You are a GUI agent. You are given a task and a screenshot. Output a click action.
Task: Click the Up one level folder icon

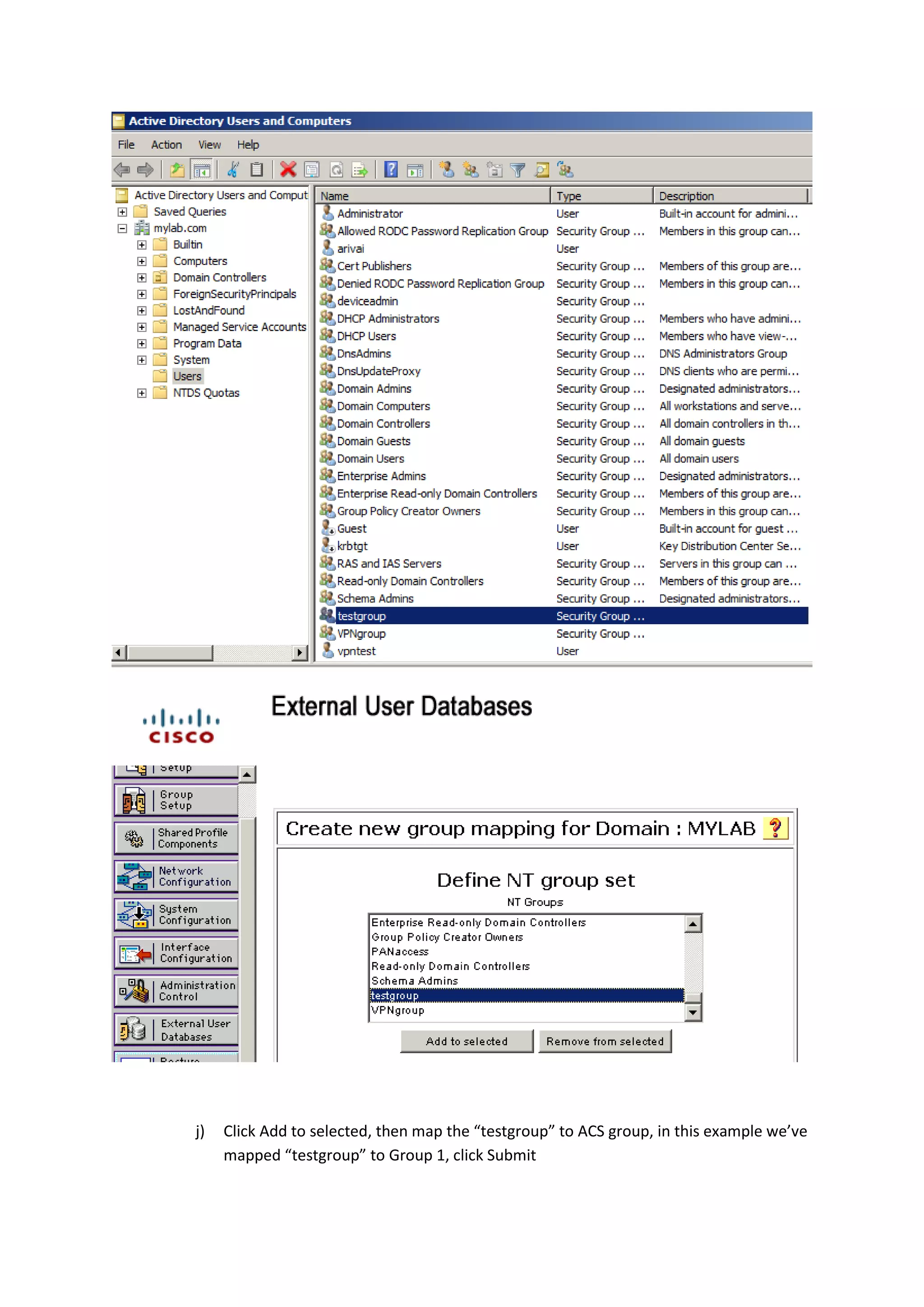(x=177, y=170)
